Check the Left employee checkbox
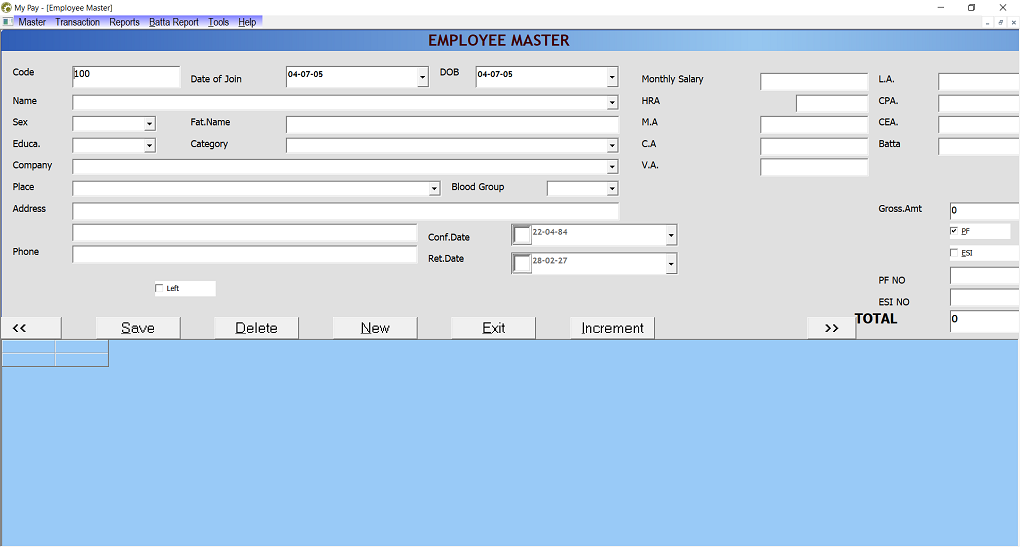This screenshot has width=1020, height=547. point(160,288)
